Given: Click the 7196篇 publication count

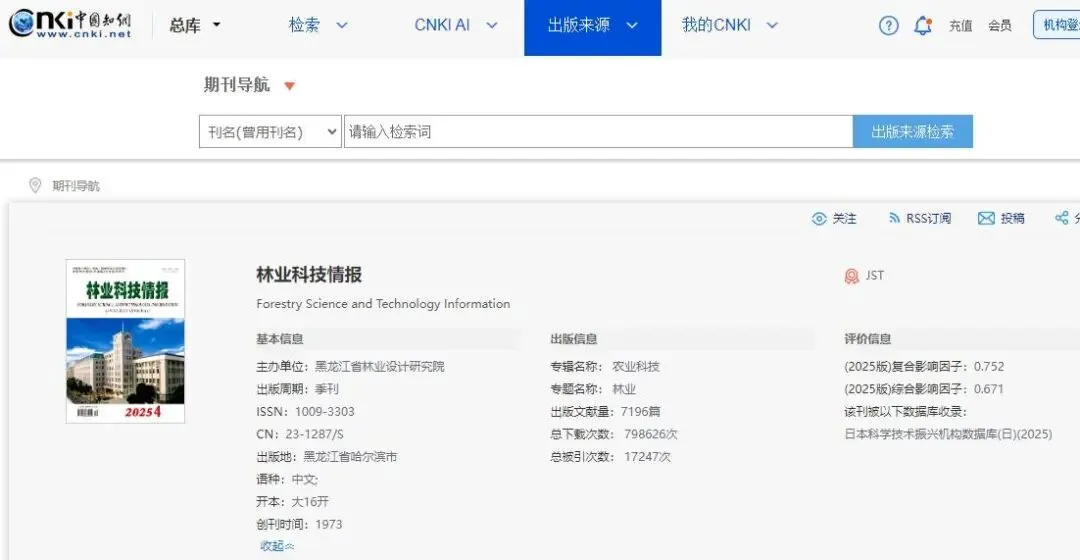Looking at the screenshot, I should (641, 412).
